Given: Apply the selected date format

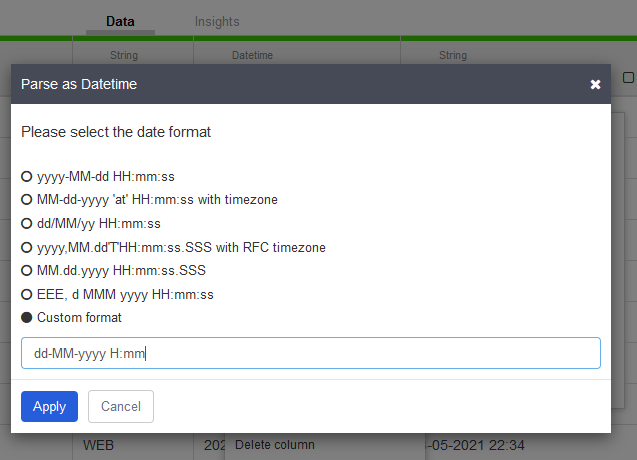Looking at the screenshot, I should click(x=49, y=406).
